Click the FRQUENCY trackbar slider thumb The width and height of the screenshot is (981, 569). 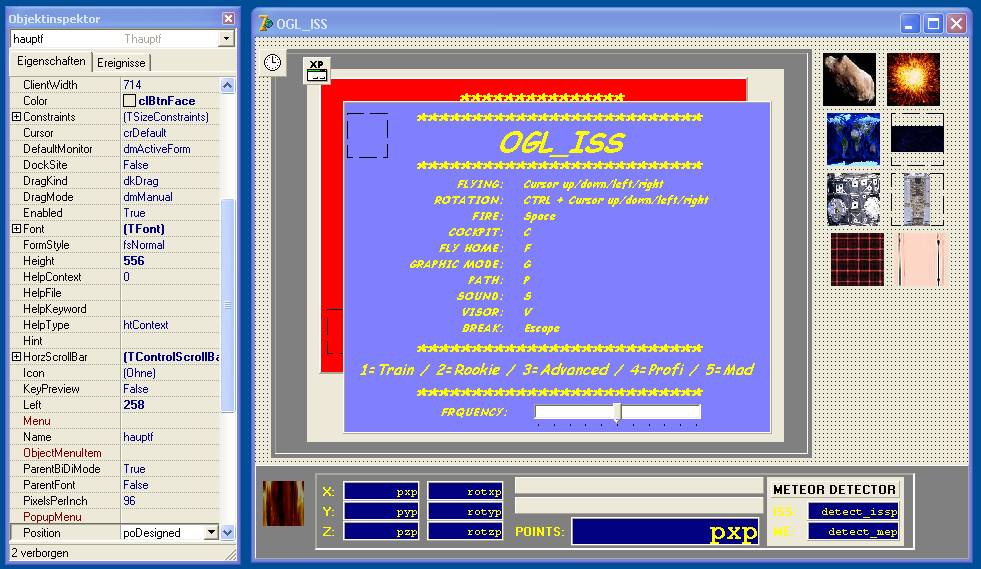(x=617, y=412)
